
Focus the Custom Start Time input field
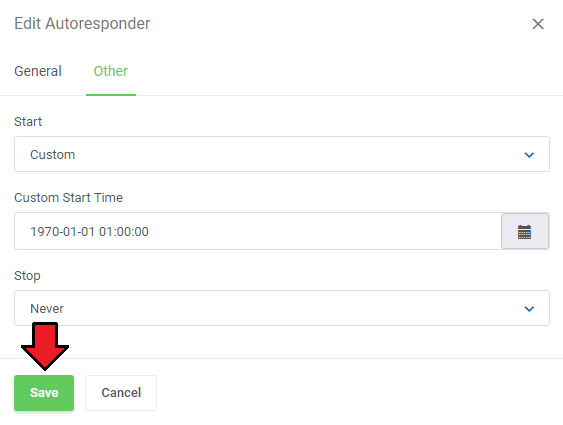click(258, 231)
